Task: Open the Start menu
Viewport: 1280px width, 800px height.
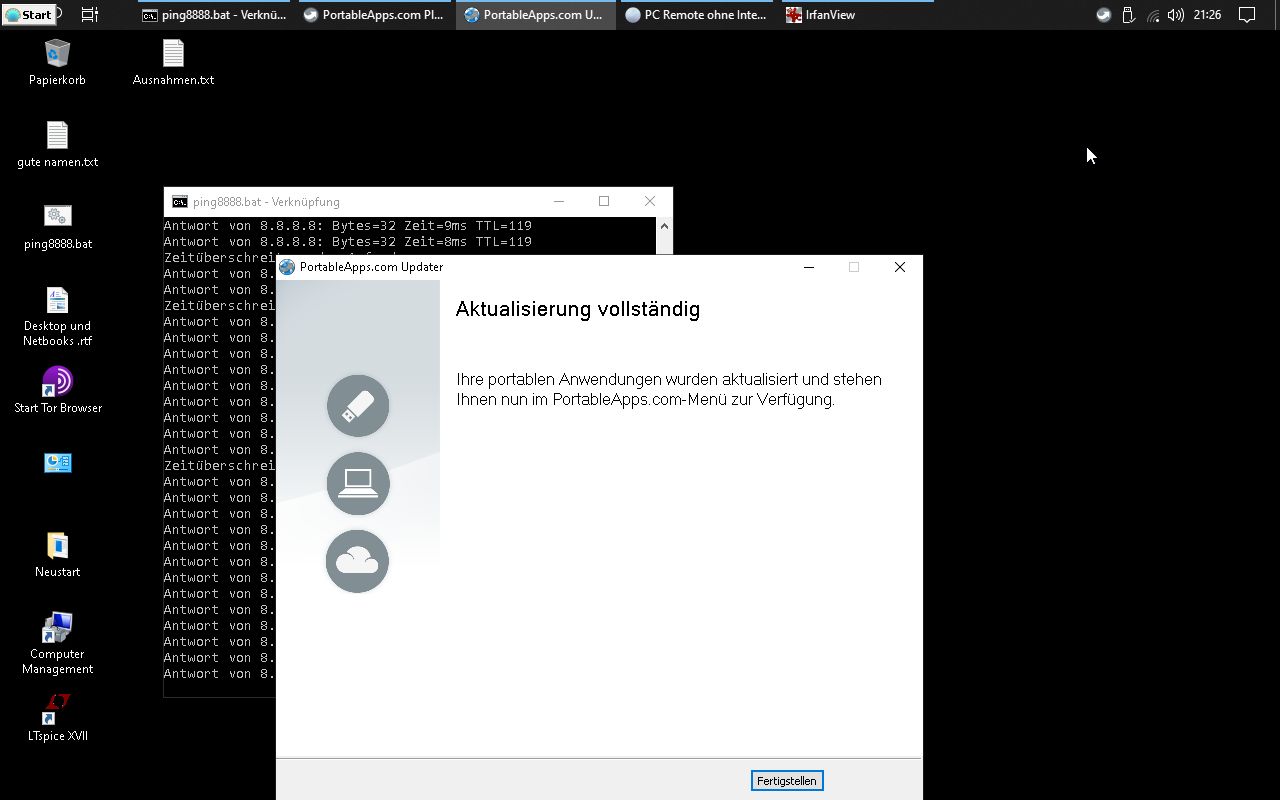Action: coord(28,15)
